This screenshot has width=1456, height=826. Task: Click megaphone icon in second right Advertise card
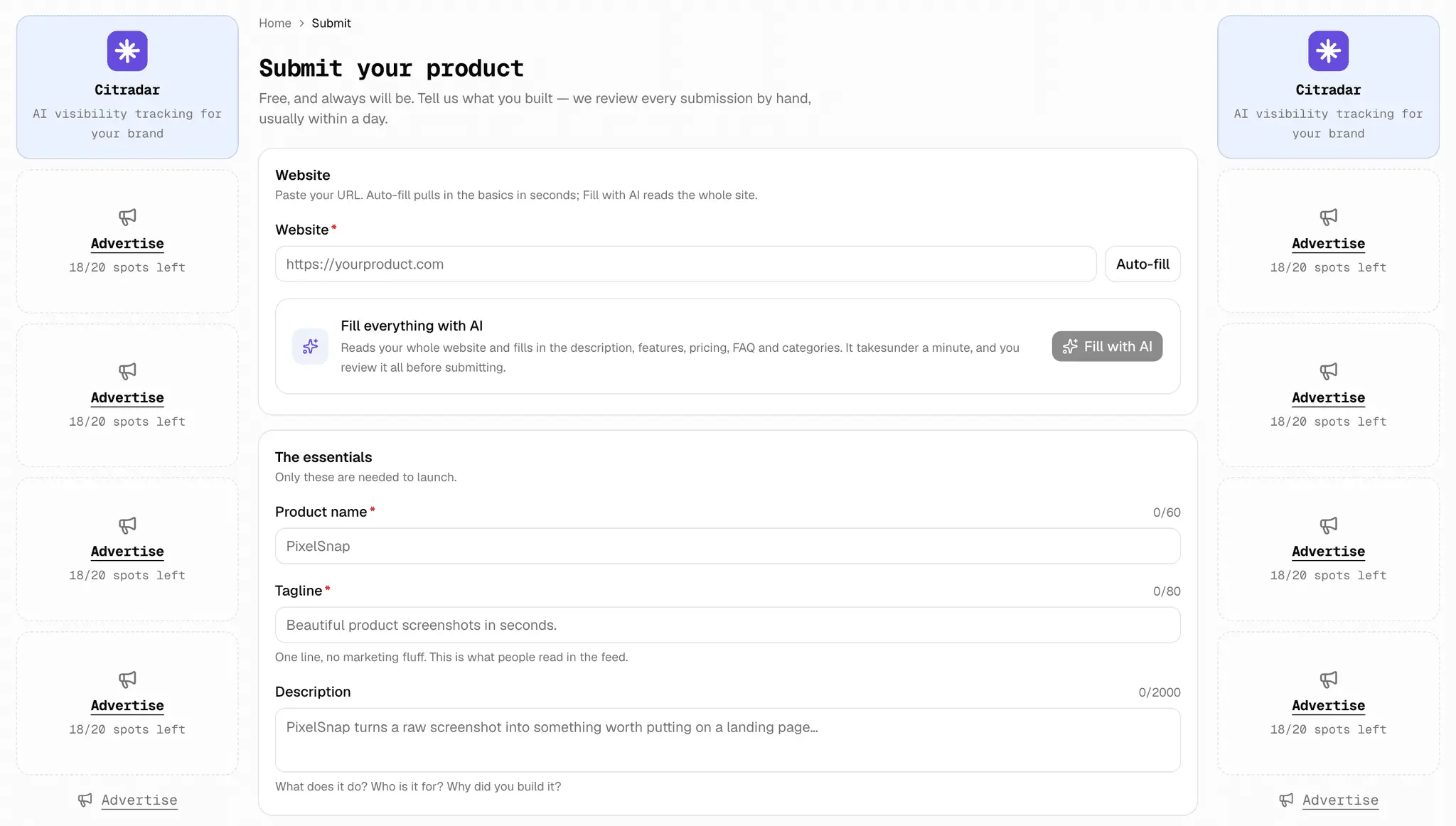tap(1328, 371)
